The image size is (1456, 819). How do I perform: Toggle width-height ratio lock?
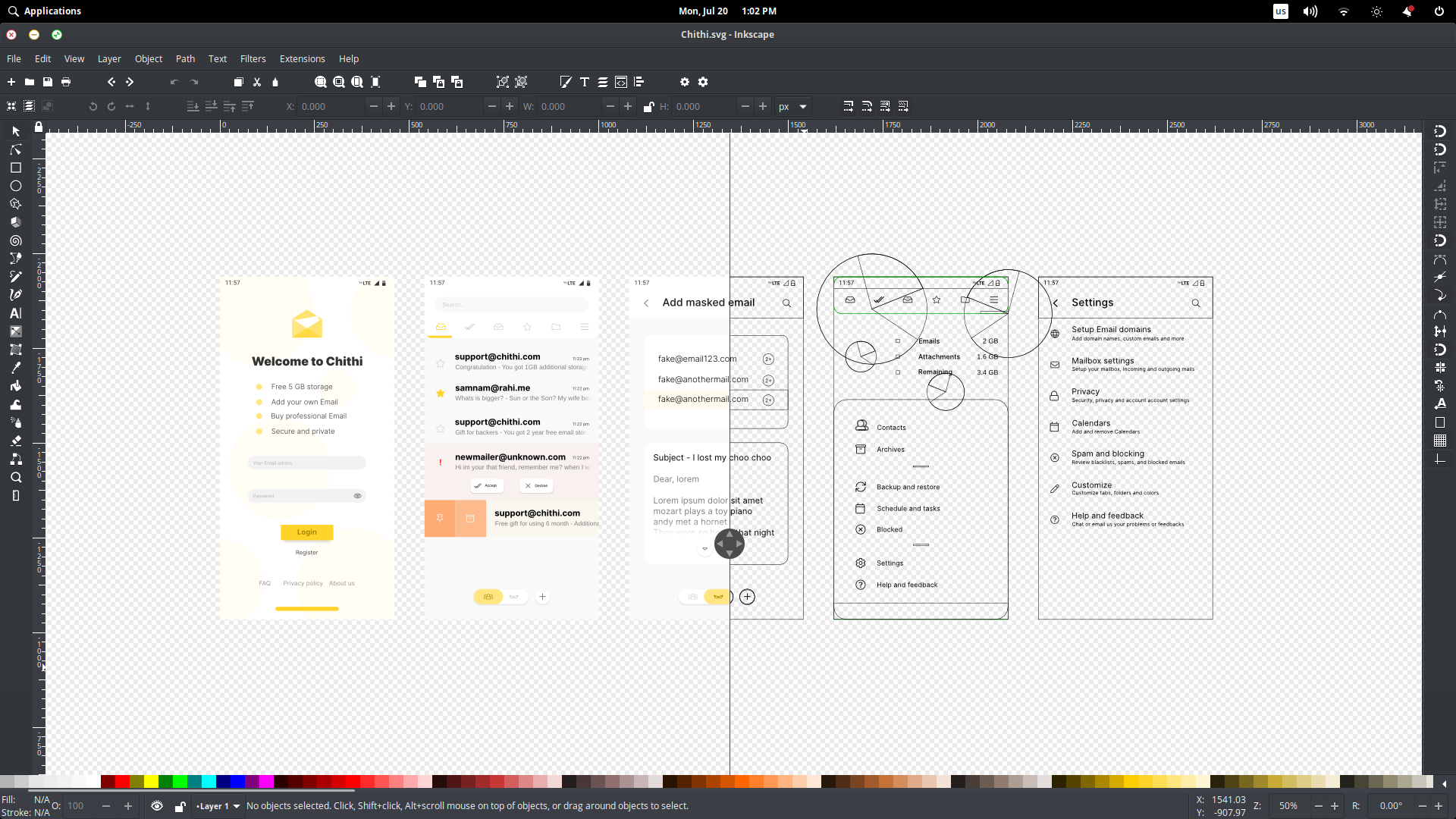tap(648, 106)
